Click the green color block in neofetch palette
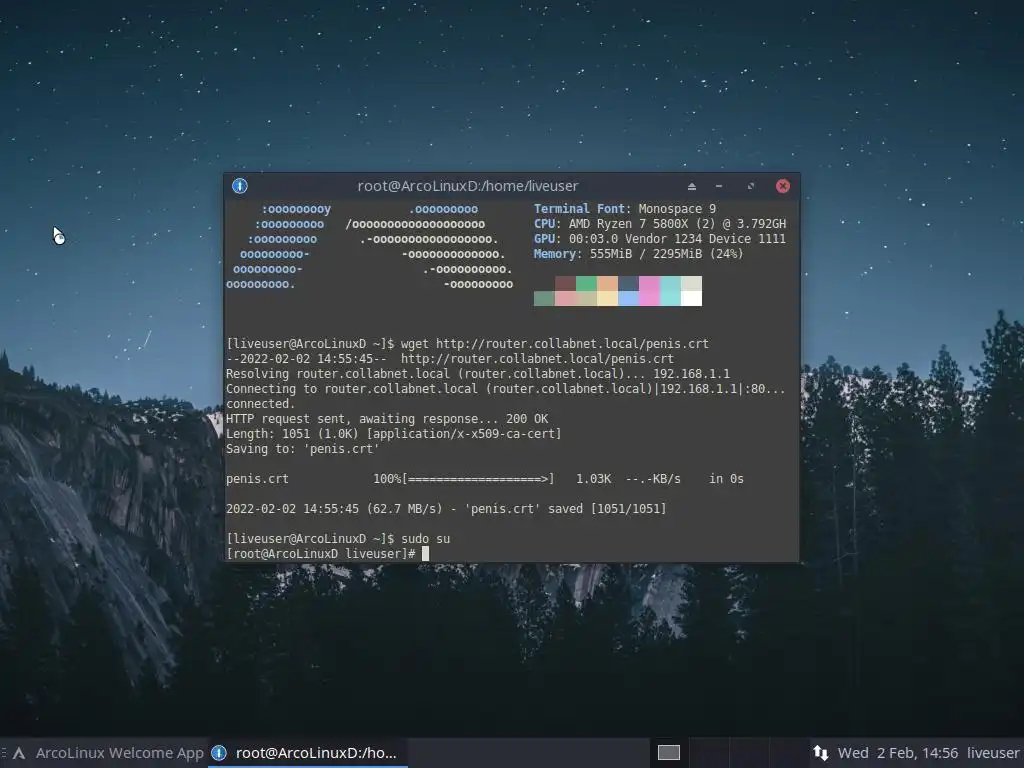This screenshot has height=768, width=1024. 586,283
